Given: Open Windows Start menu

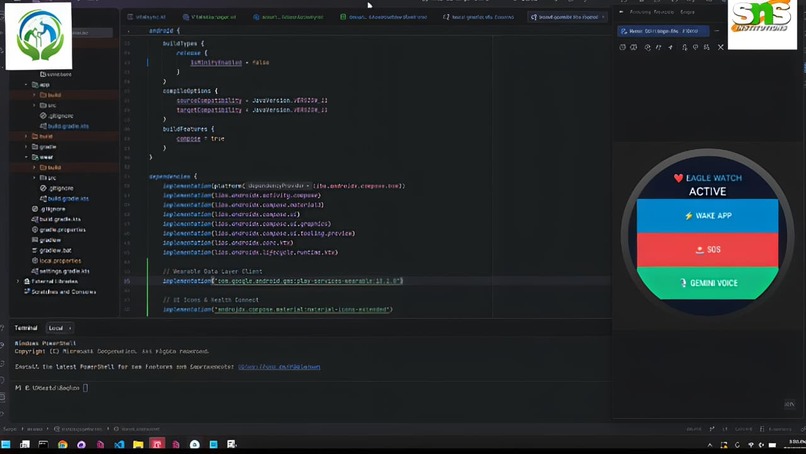Looking at the screenshot, I should [x=6, y=444].
